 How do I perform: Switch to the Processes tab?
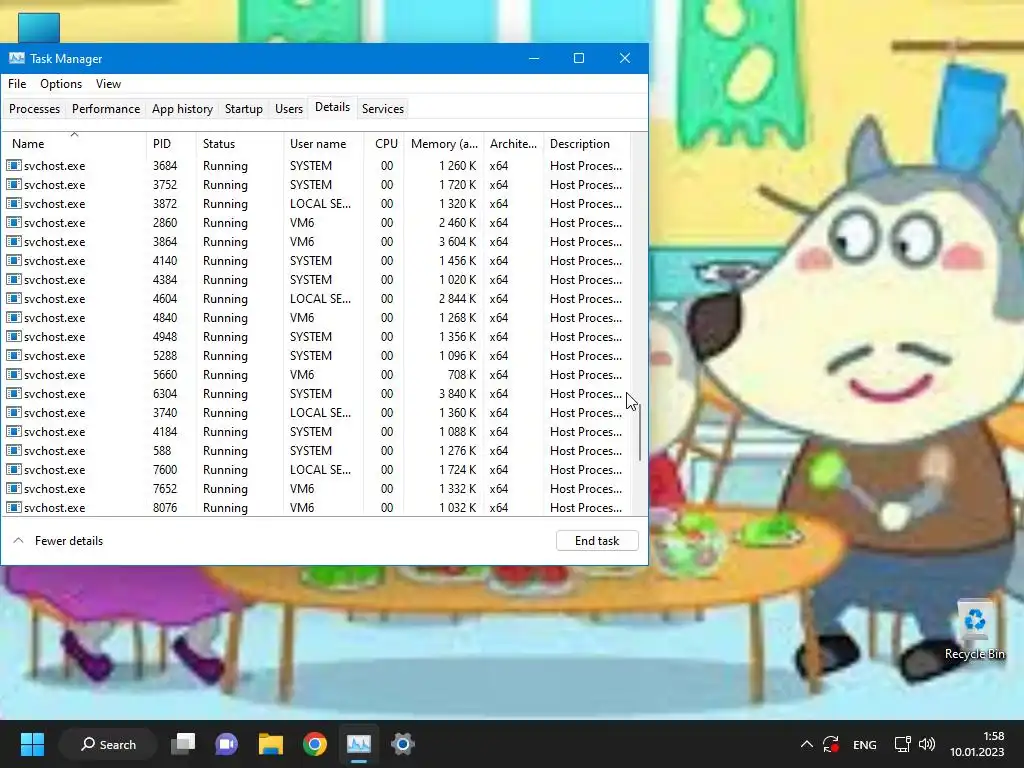(x=35, y=108)
